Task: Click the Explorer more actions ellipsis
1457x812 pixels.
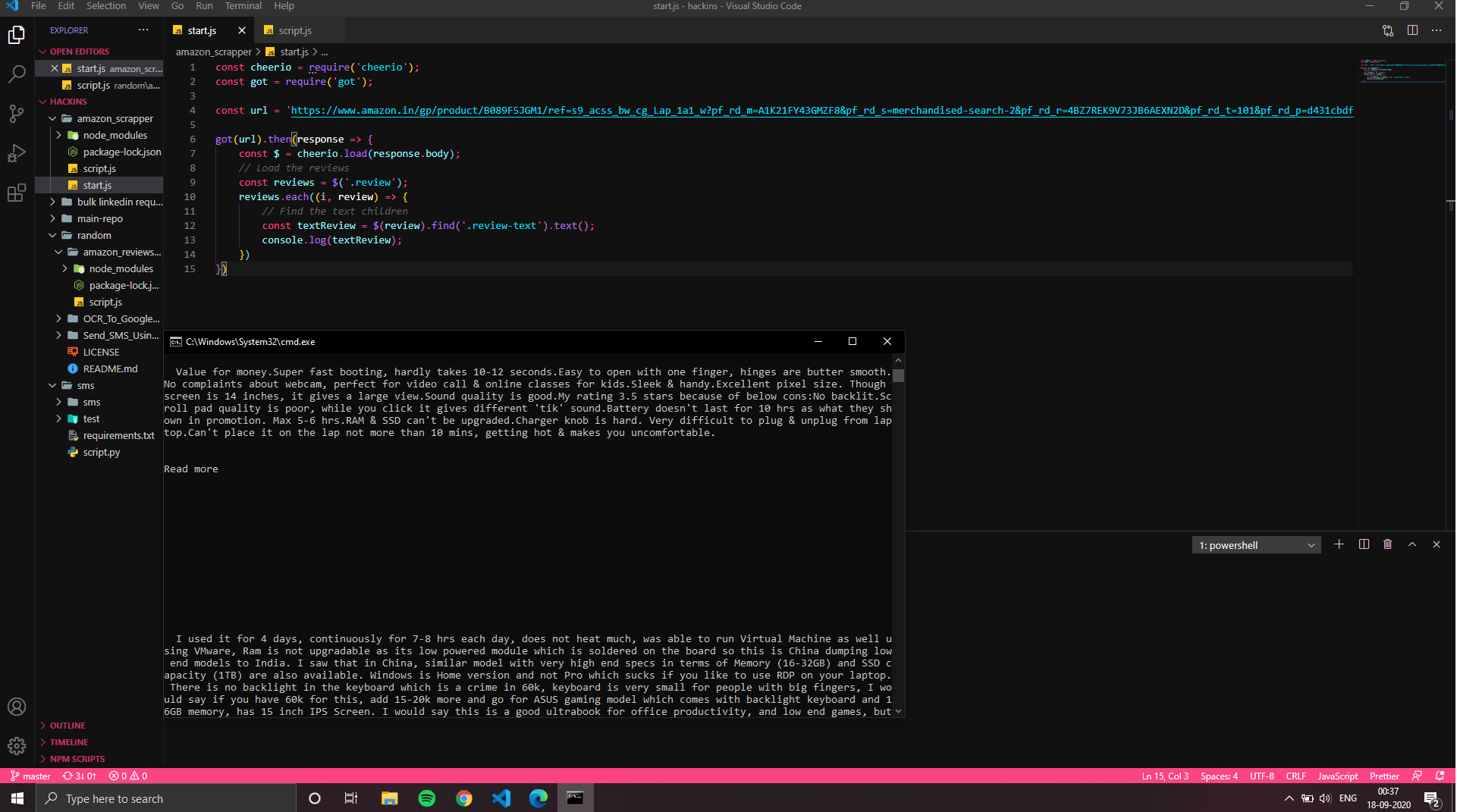Action: click(x=143, y=30)
